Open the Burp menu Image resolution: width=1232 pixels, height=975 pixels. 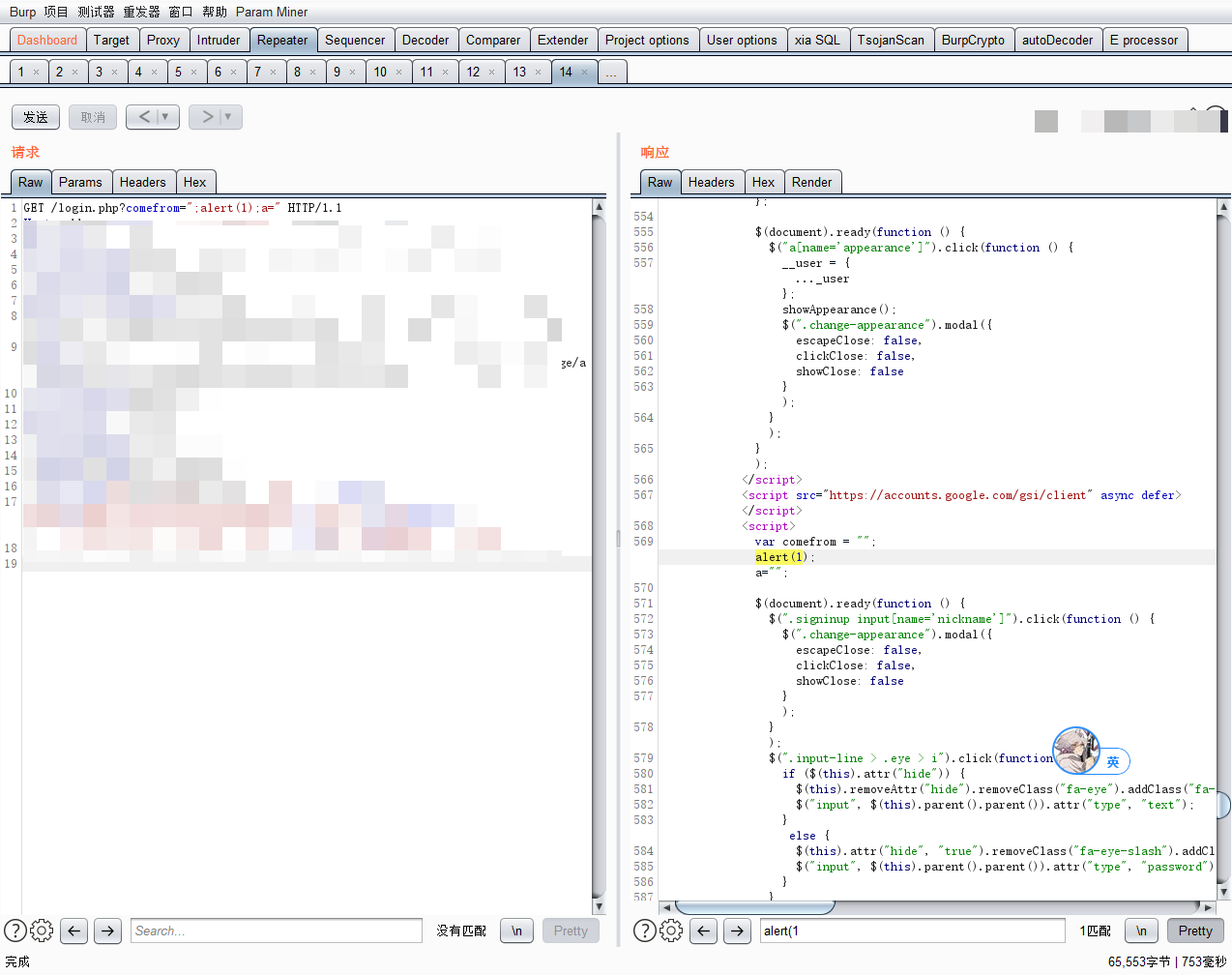tap(22, 12)
